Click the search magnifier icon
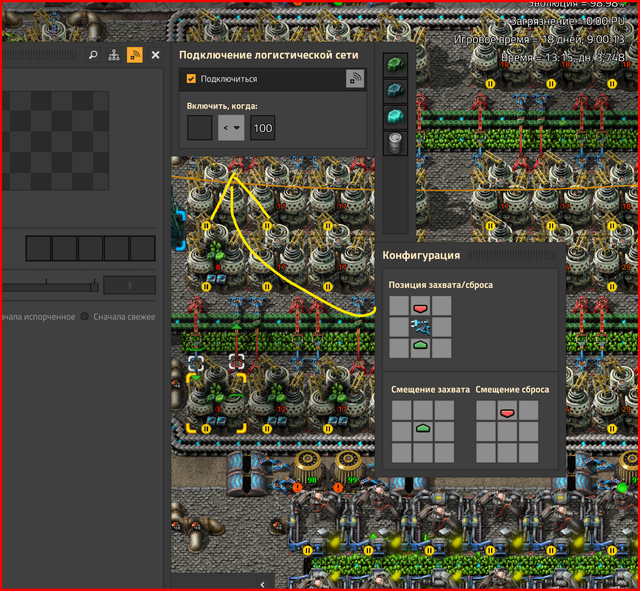Image resolution: width=640 pixels, height=591 pixels. click(x=93, y=55)
